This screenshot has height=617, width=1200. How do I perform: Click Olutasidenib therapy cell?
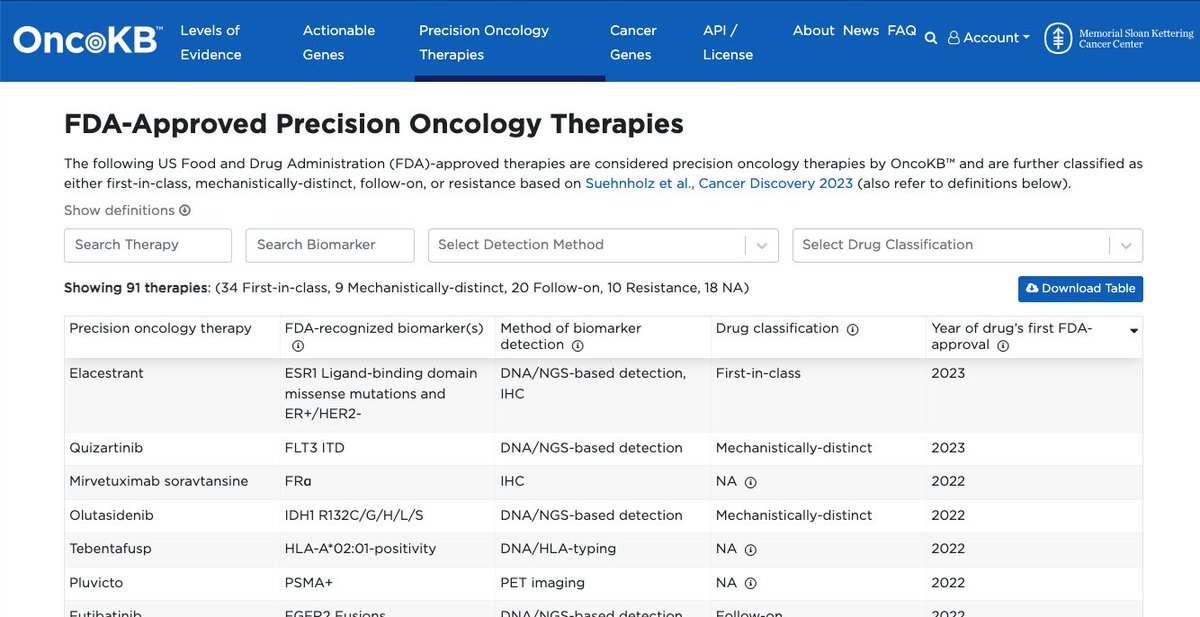pos(111,516)
